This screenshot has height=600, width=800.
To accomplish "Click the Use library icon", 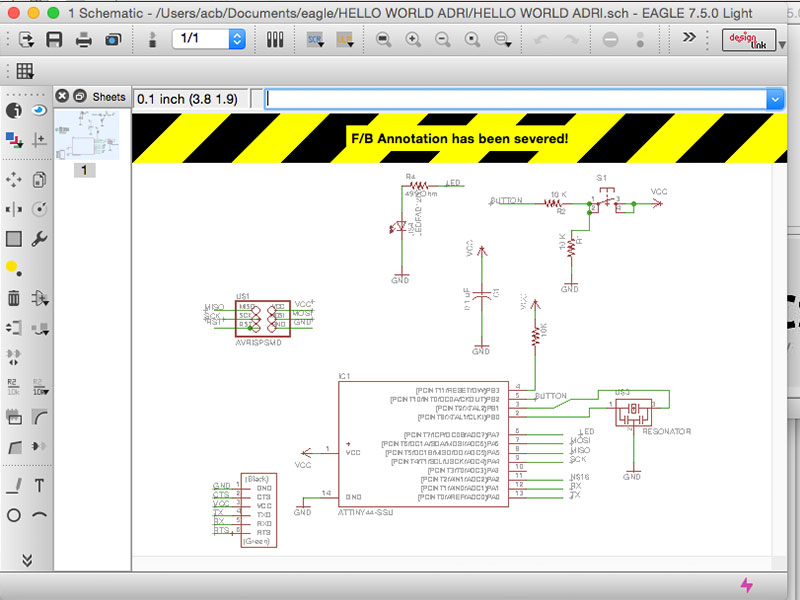I will click(275, 39).
